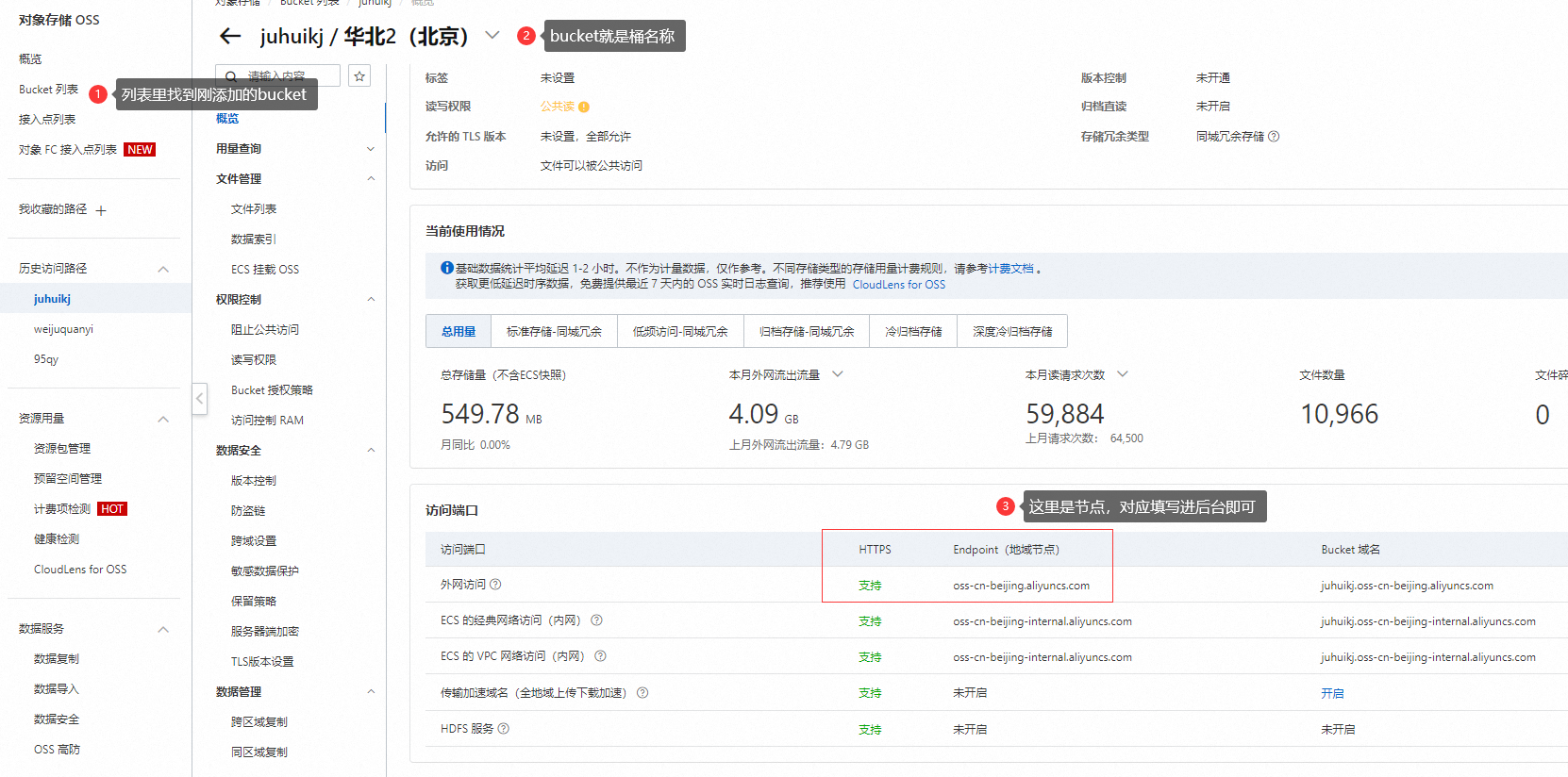Click 开启 link for transfer acceleration domain
This screenshot has height=777, width=1568.
coord(1332,693)
